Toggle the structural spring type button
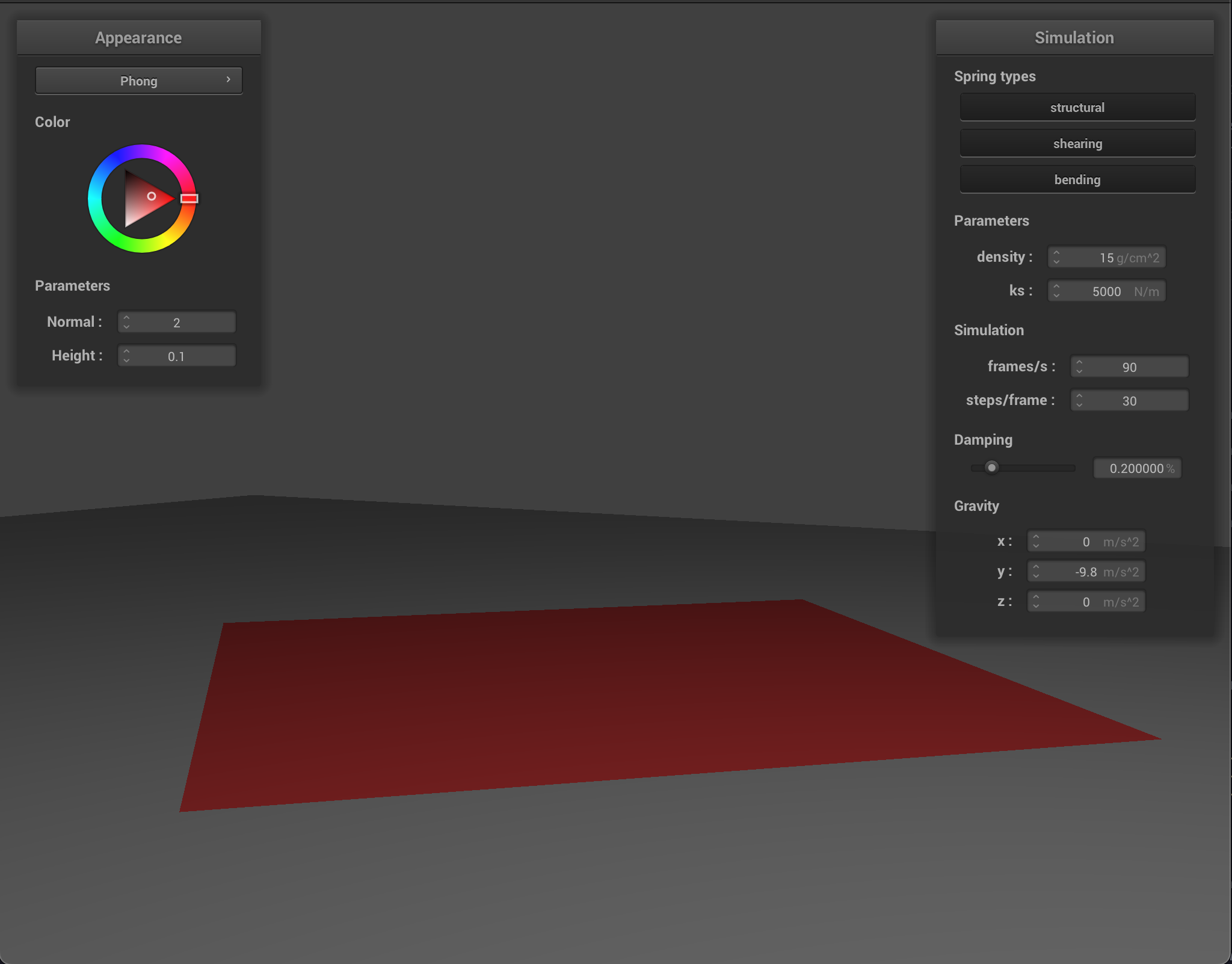The image size is (1232, 964). 1077,108
